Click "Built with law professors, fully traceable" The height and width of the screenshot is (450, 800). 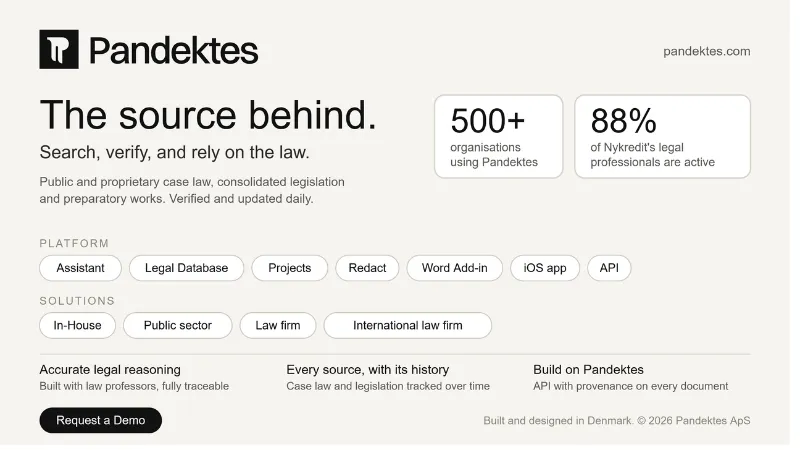click(134, 386)
